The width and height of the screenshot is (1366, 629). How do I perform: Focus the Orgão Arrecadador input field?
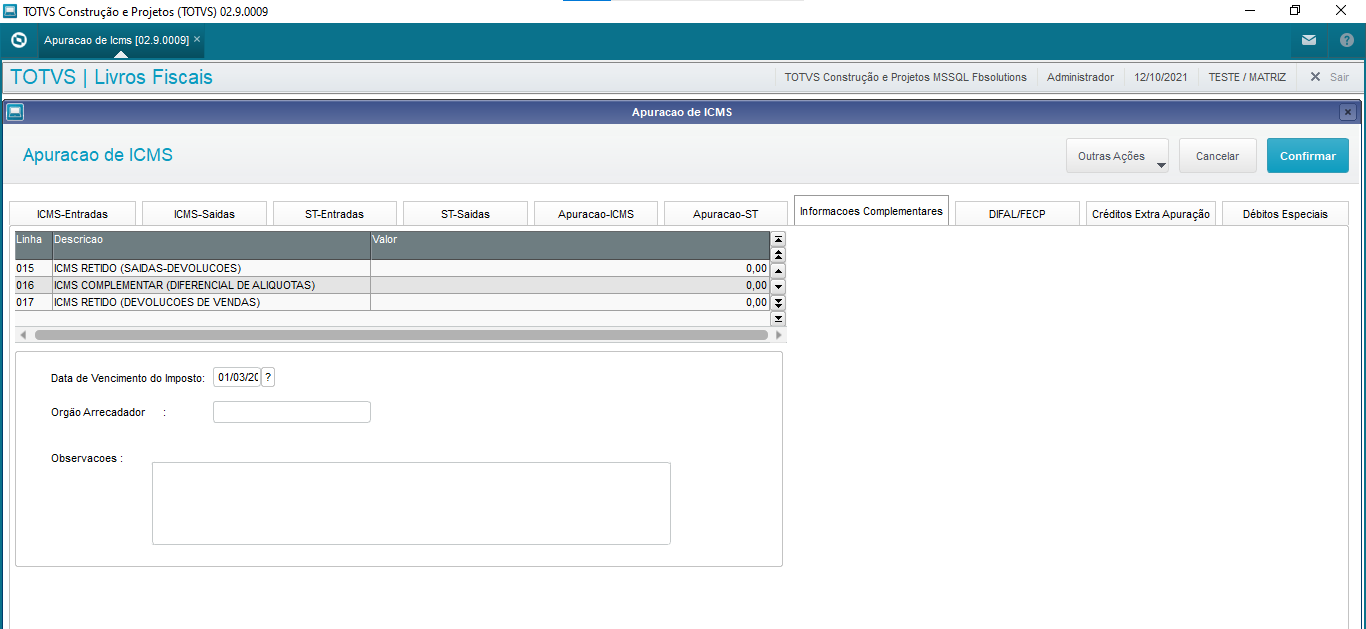[x=291, y=412]
